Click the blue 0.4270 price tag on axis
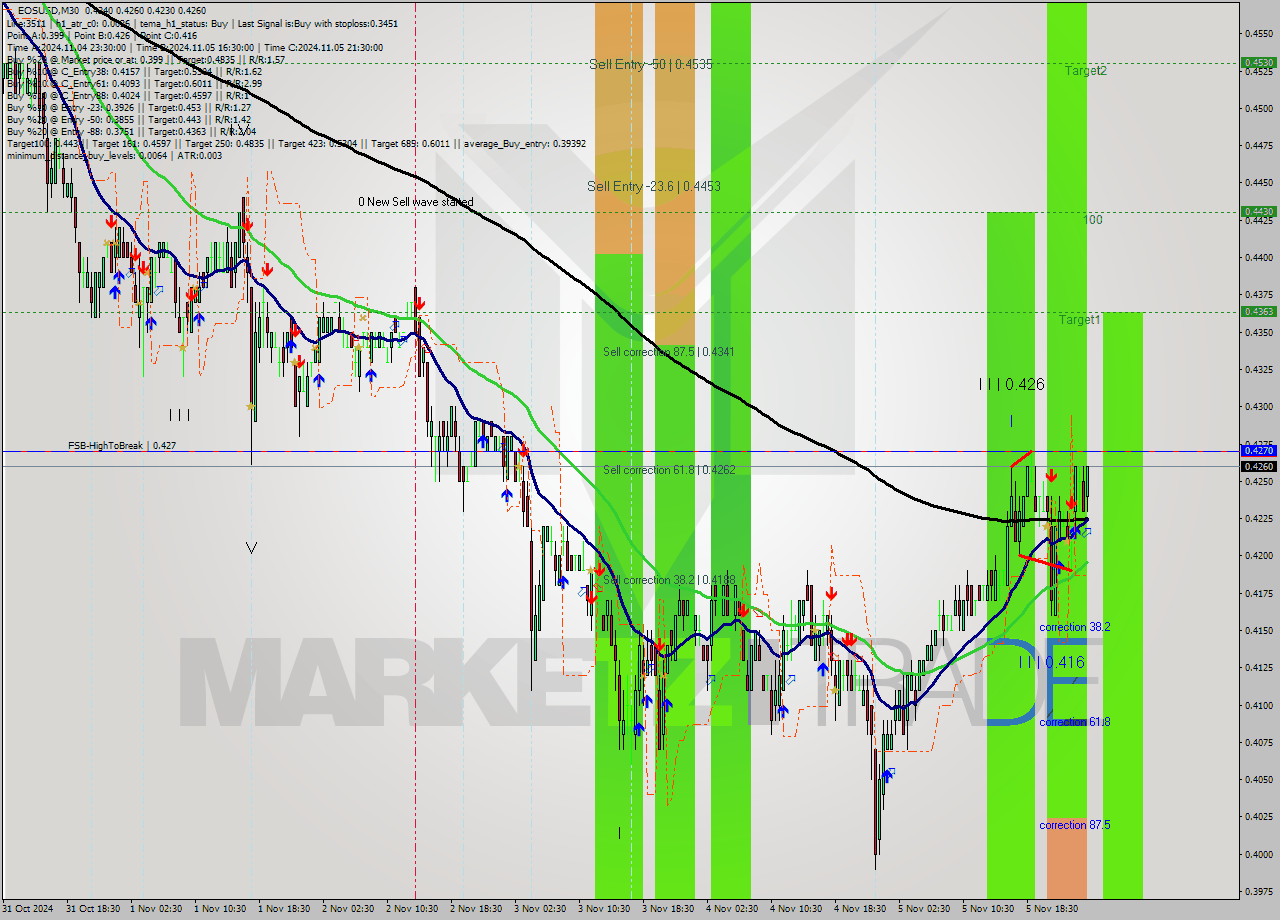Viewport: 1280px width, 920px height. [1258, 451]
